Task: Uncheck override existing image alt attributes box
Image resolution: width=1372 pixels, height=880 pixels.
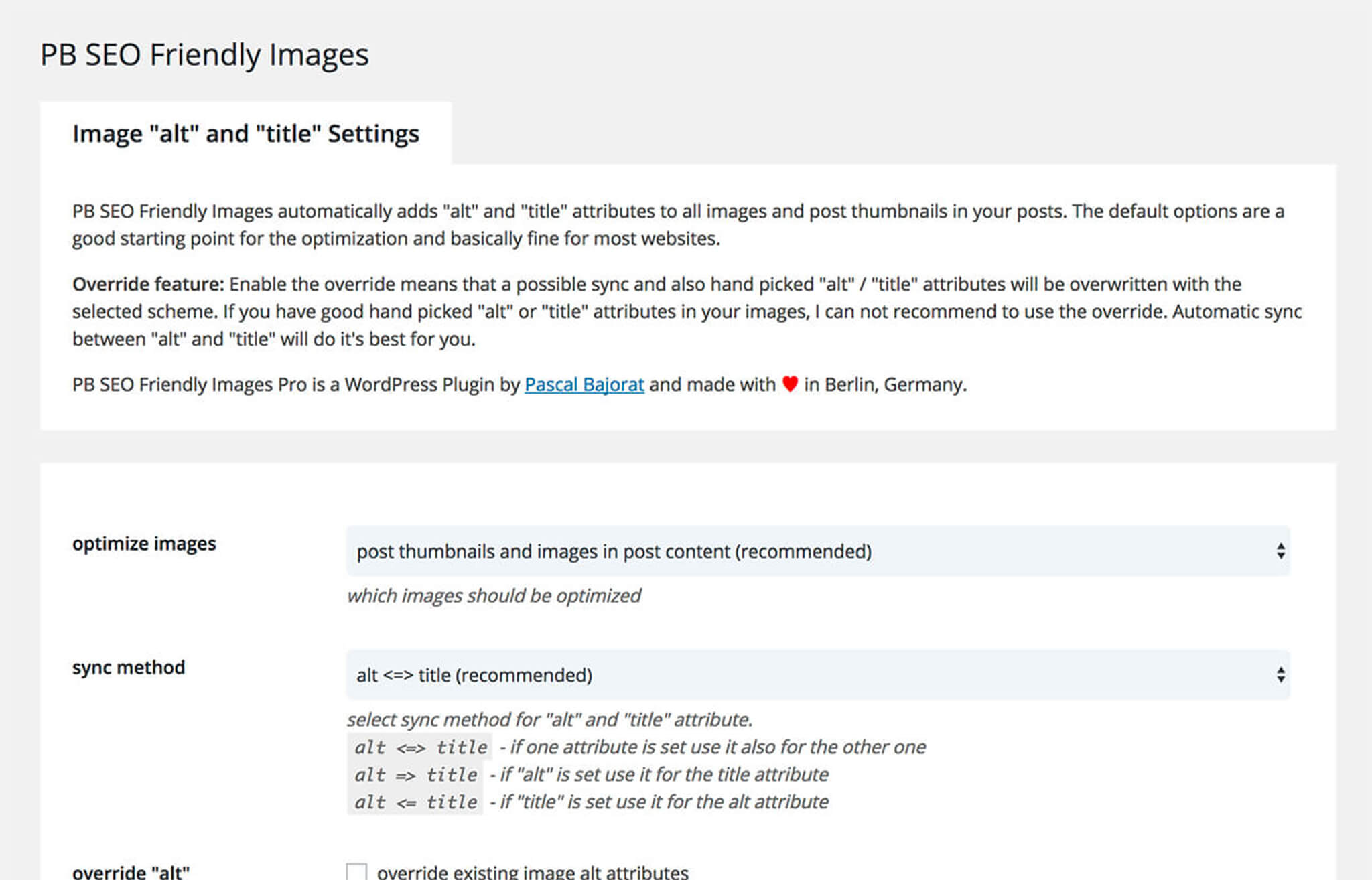Action: (358, 871)
